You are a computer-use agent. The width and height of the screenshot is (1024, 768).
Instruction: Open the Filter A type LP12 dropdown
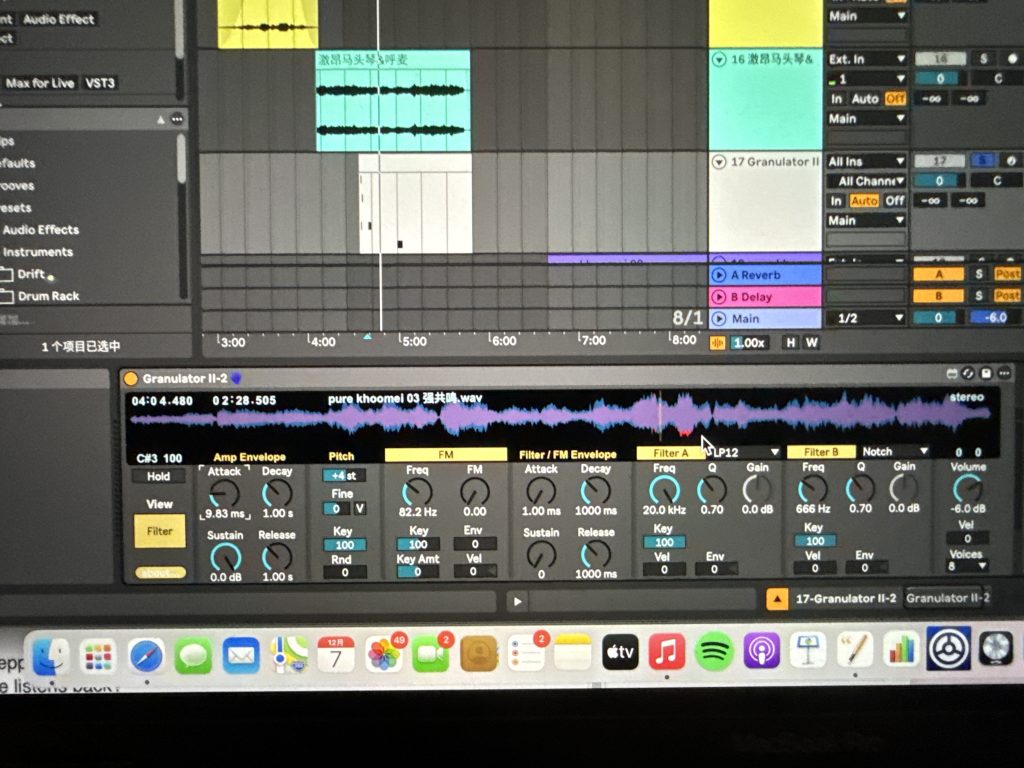pos(745,453)
